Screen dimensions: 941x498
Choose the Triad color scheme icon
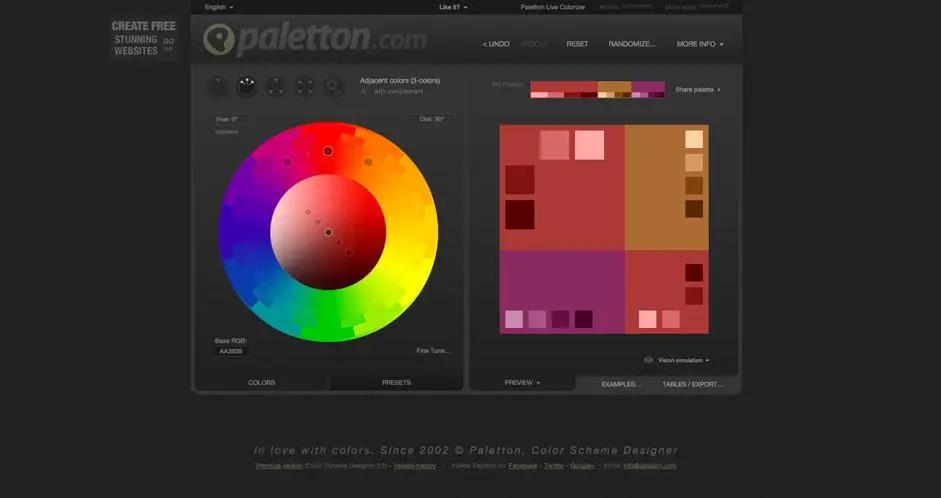(275, 87)
